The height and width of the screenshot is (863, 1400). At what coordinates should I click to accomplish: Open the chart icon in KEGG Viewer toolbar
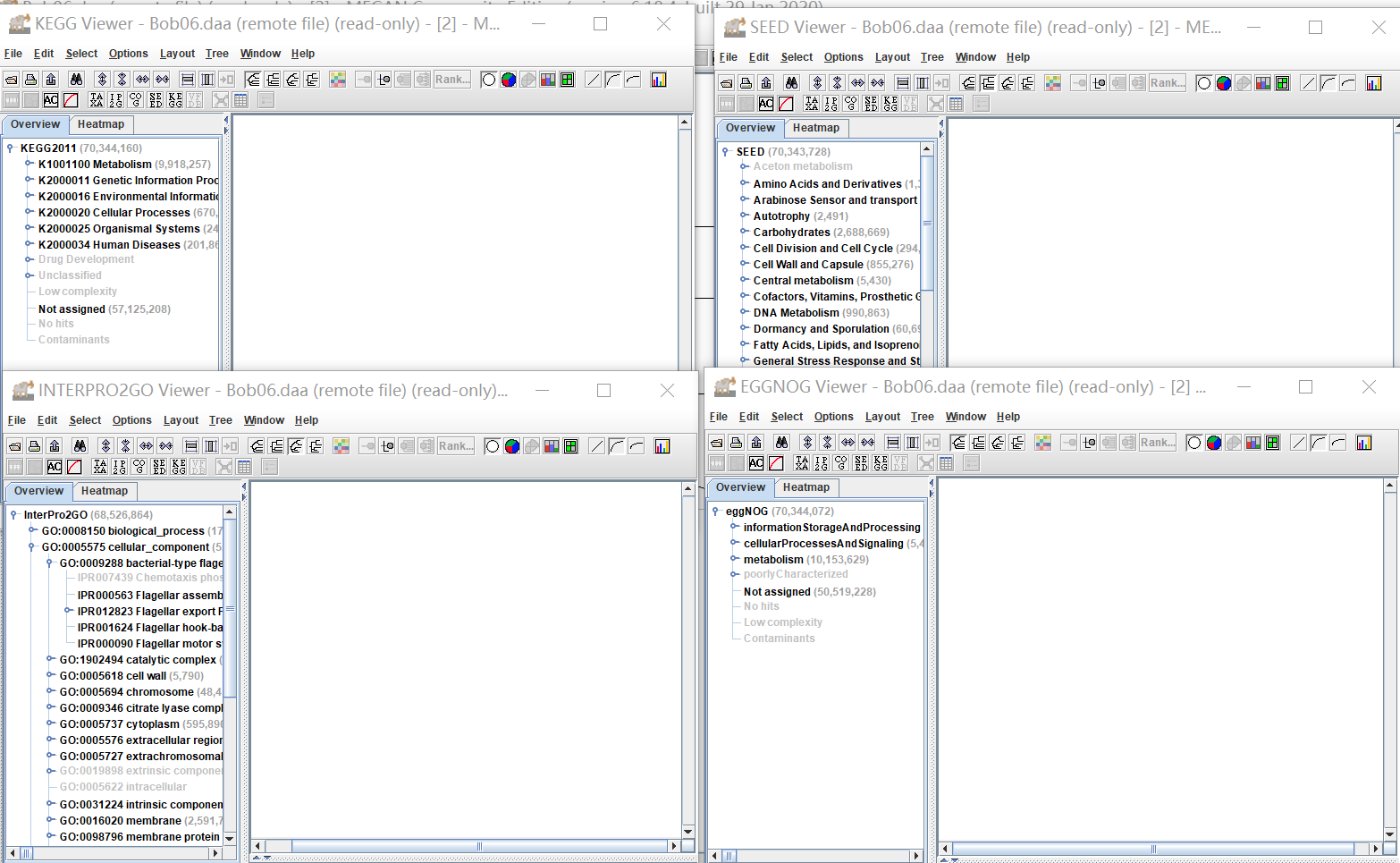tap(659, 80)
